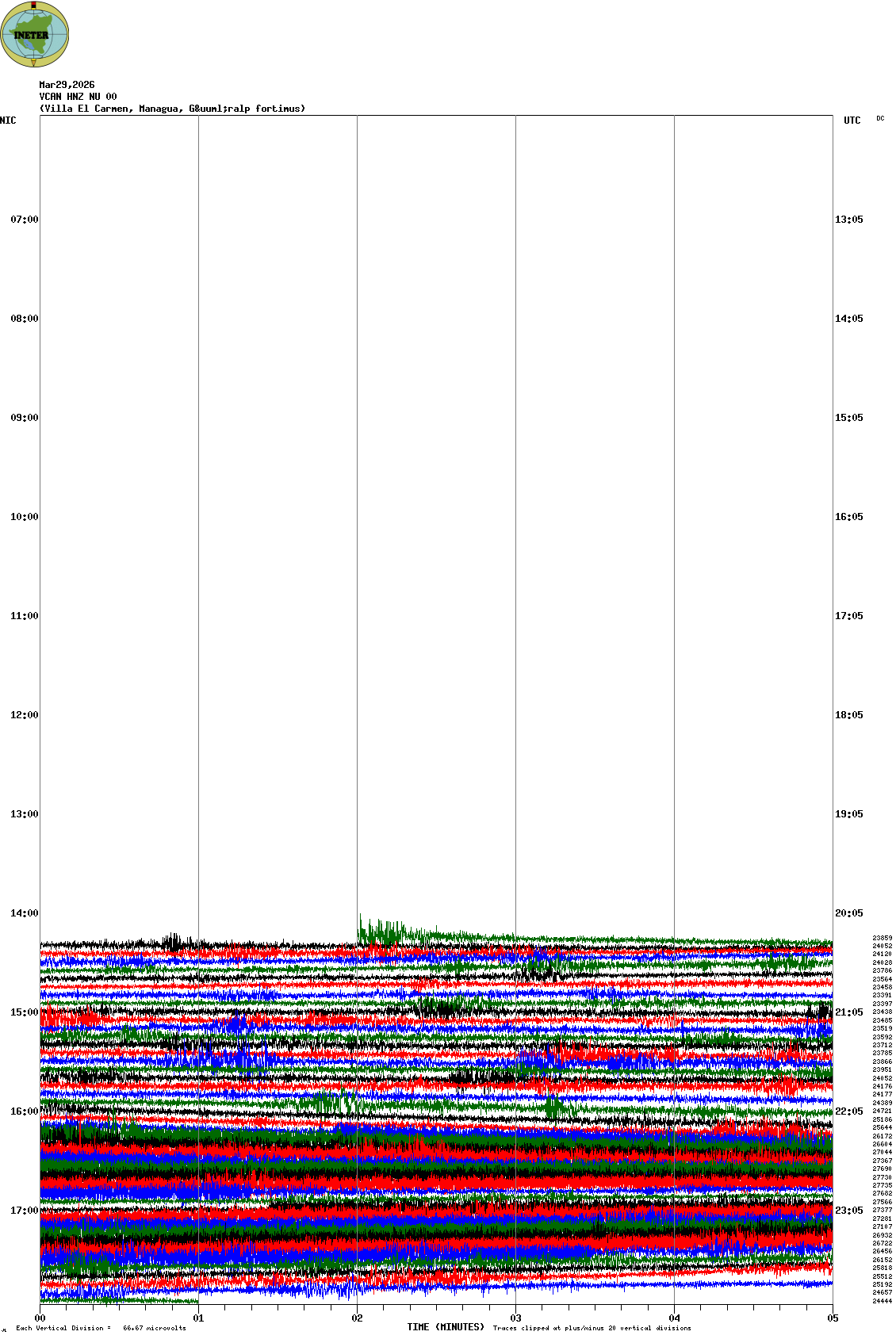
Task: Click the 02 minute axis label
Action: 357,1318
